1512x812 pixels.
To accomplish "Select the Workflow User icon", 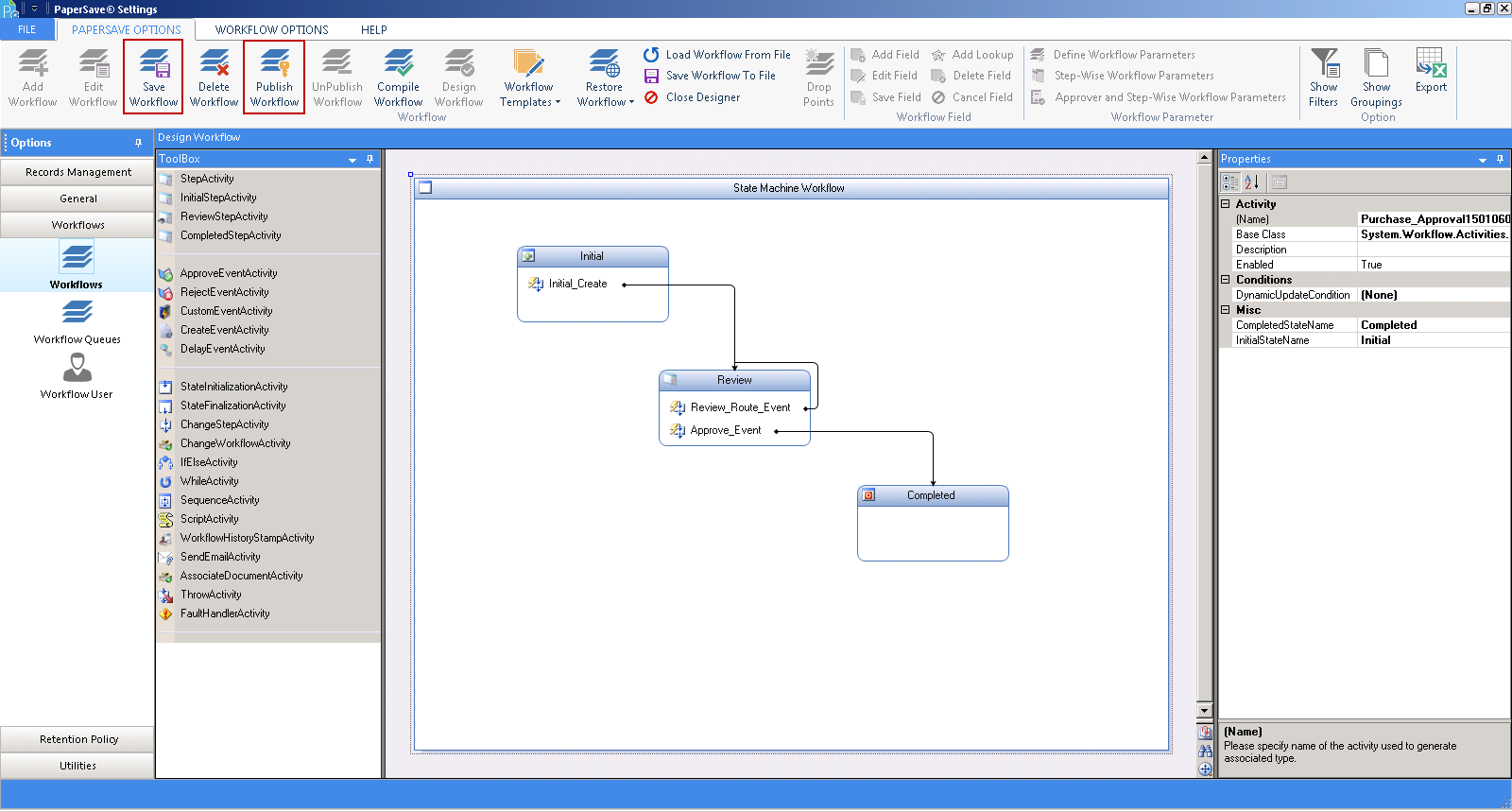I will [77, 376].
